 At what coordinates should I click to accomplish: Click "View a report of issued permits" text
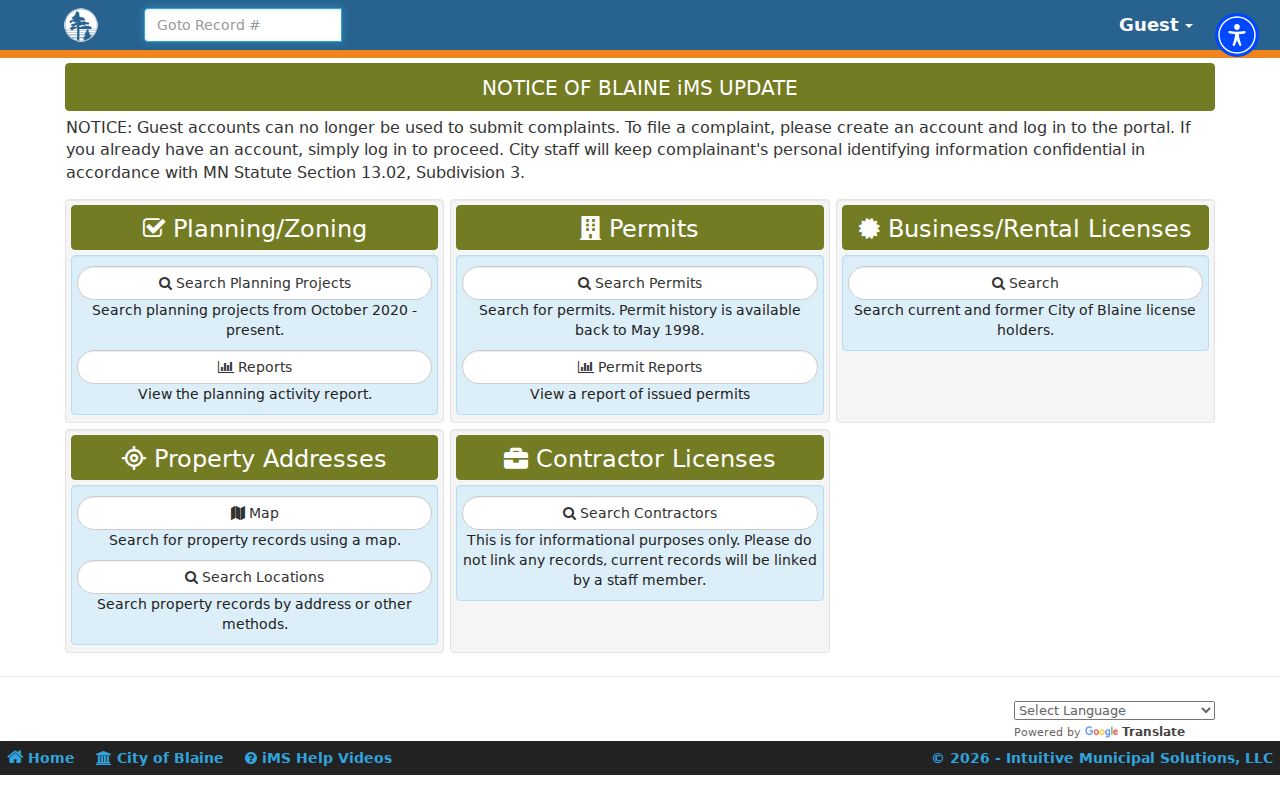click(640, 394)
